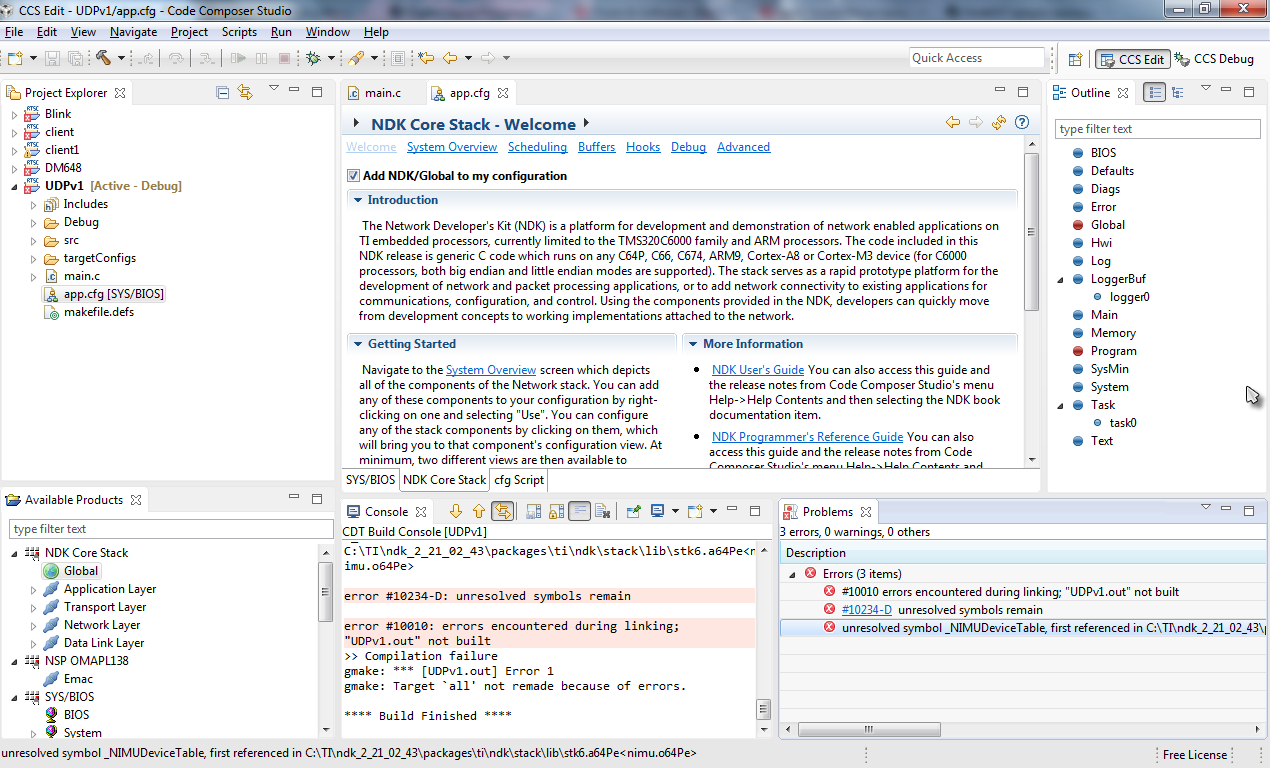
Task: Expand Application Layer in Available Products
Action: (34, 589)
